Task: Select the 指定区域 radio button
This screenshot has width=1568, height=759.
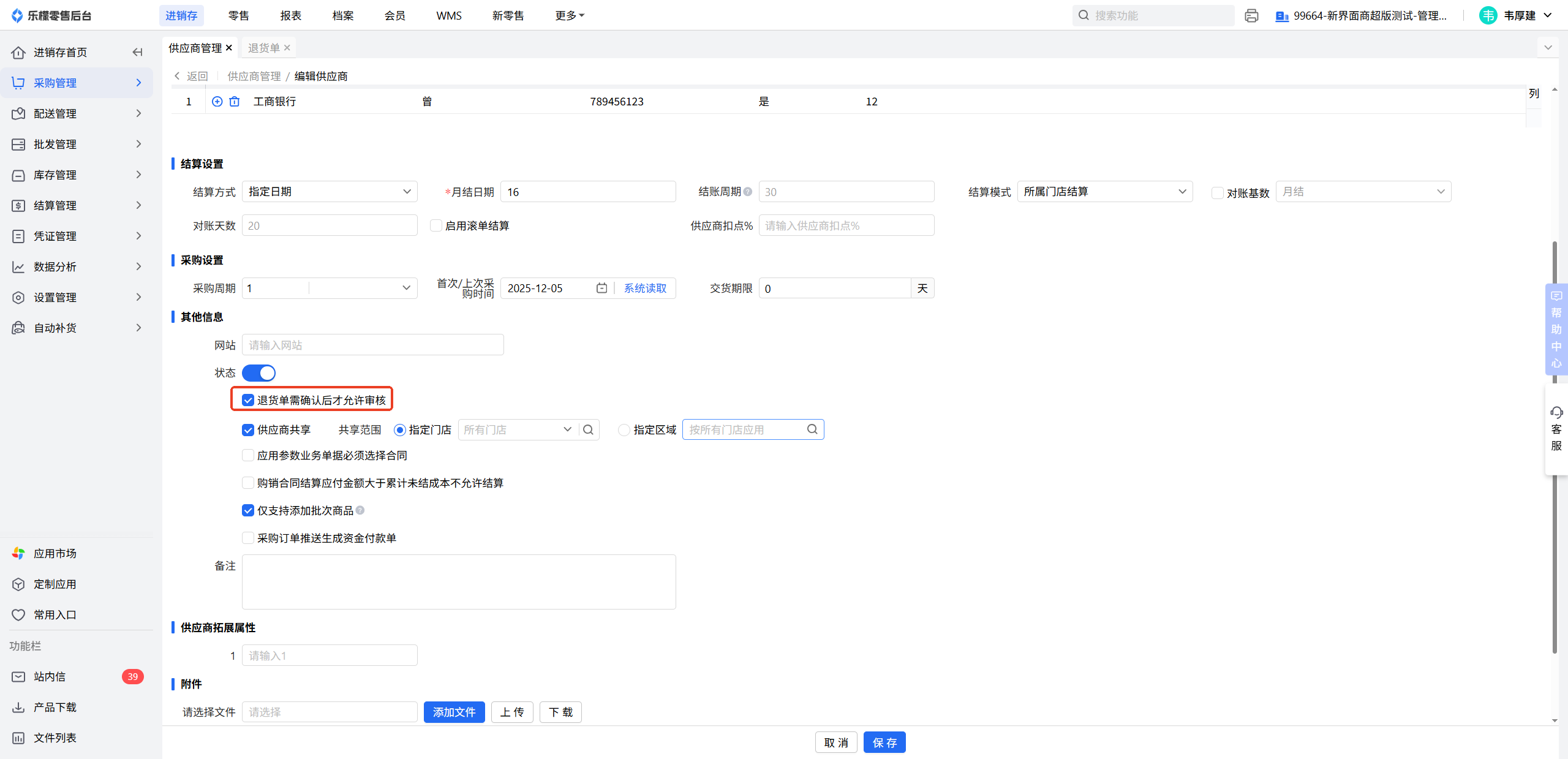Action: pos(624,430)
